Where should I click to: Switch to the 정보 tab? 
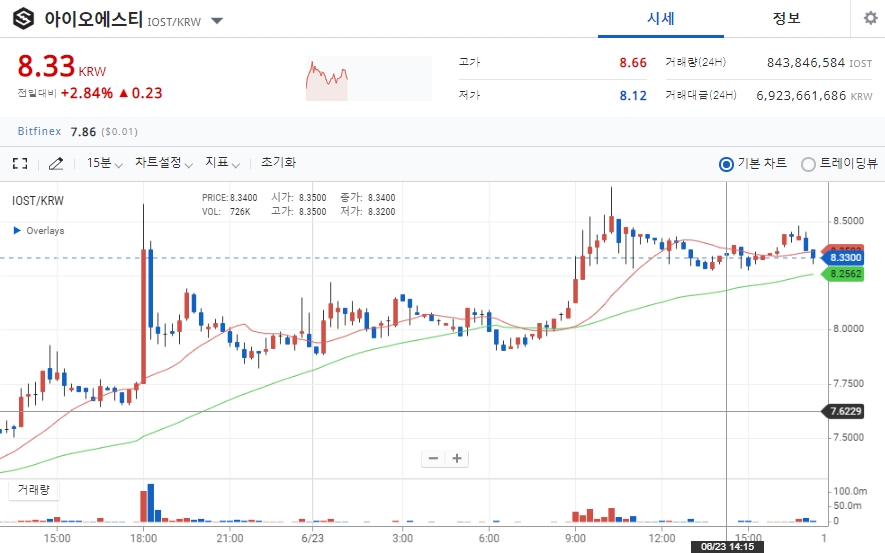pos(786,19)
